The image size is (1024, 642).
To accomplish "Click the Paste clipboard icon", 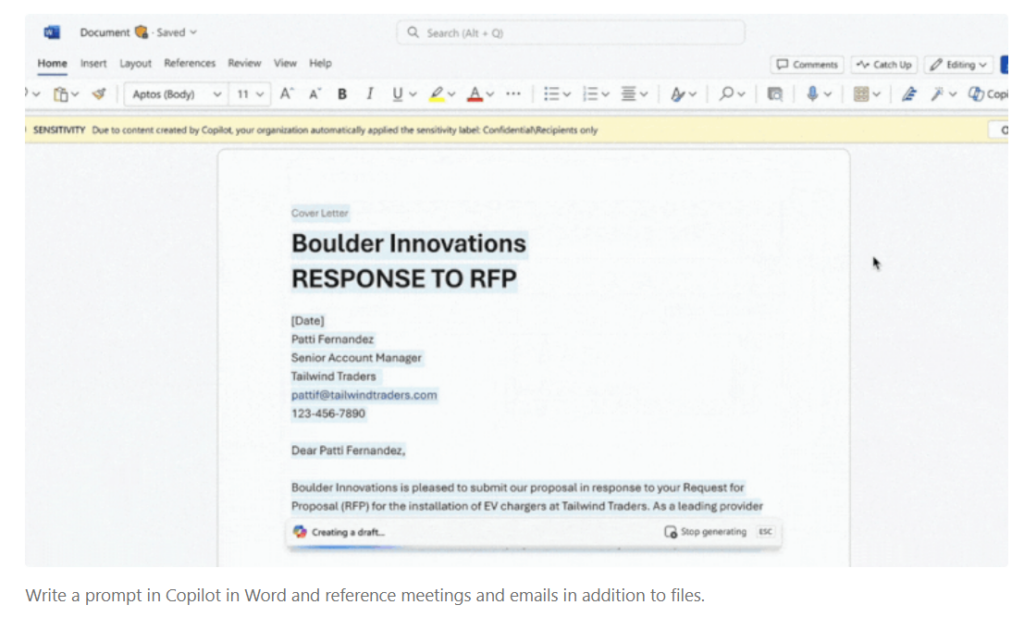I will point(60,94).
